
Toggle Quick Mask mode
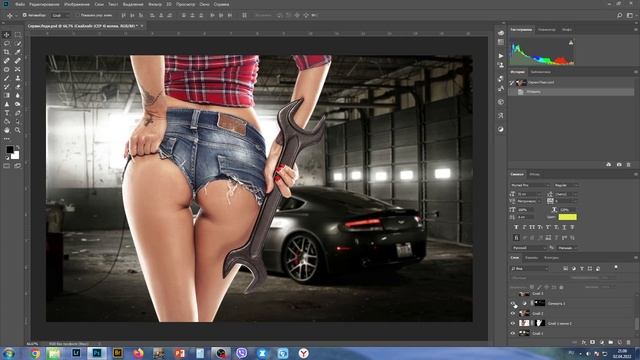point(7,166)
